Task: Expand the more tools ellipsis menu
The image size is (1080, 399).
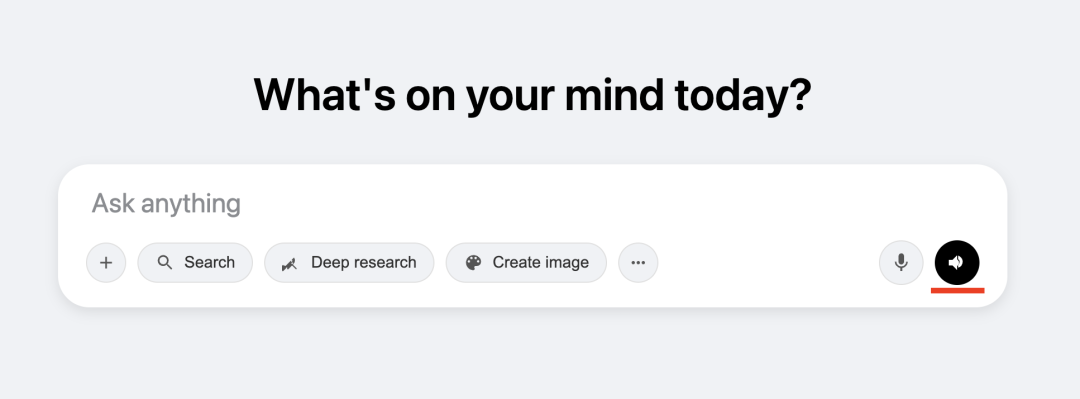Action: 638,263
